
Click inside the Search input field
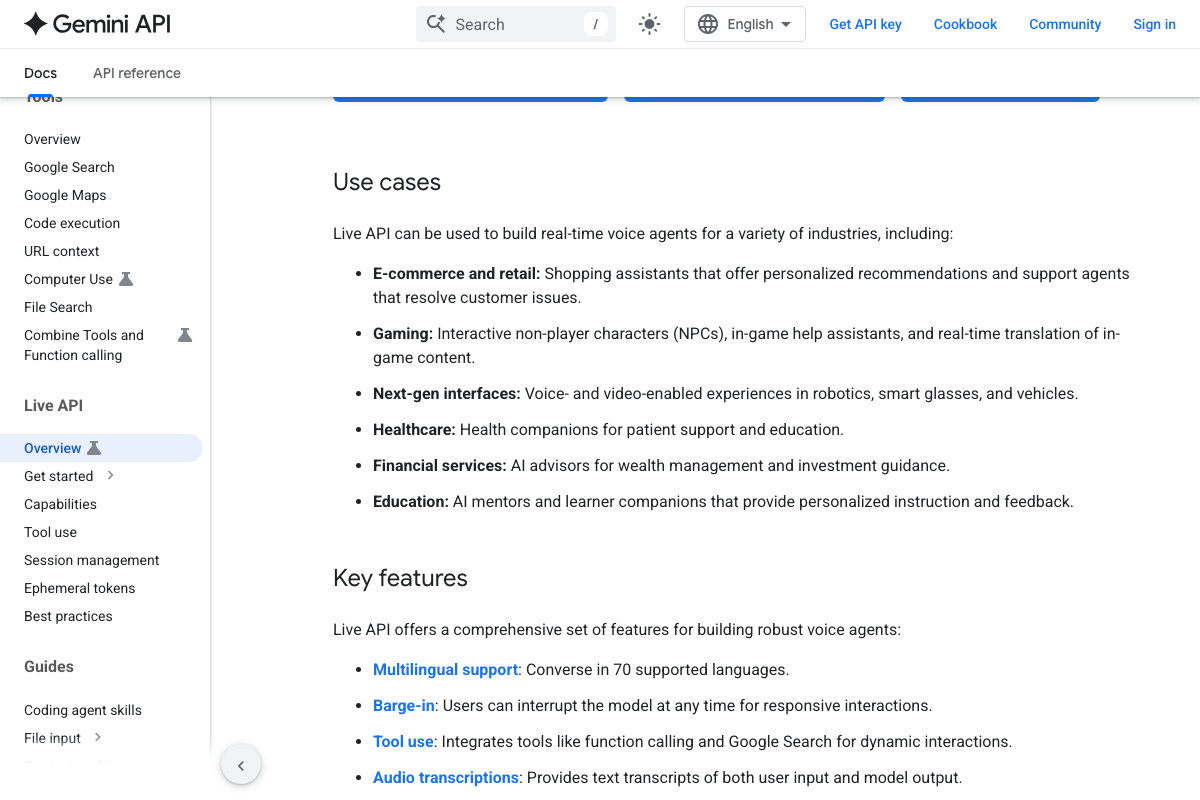510,23
